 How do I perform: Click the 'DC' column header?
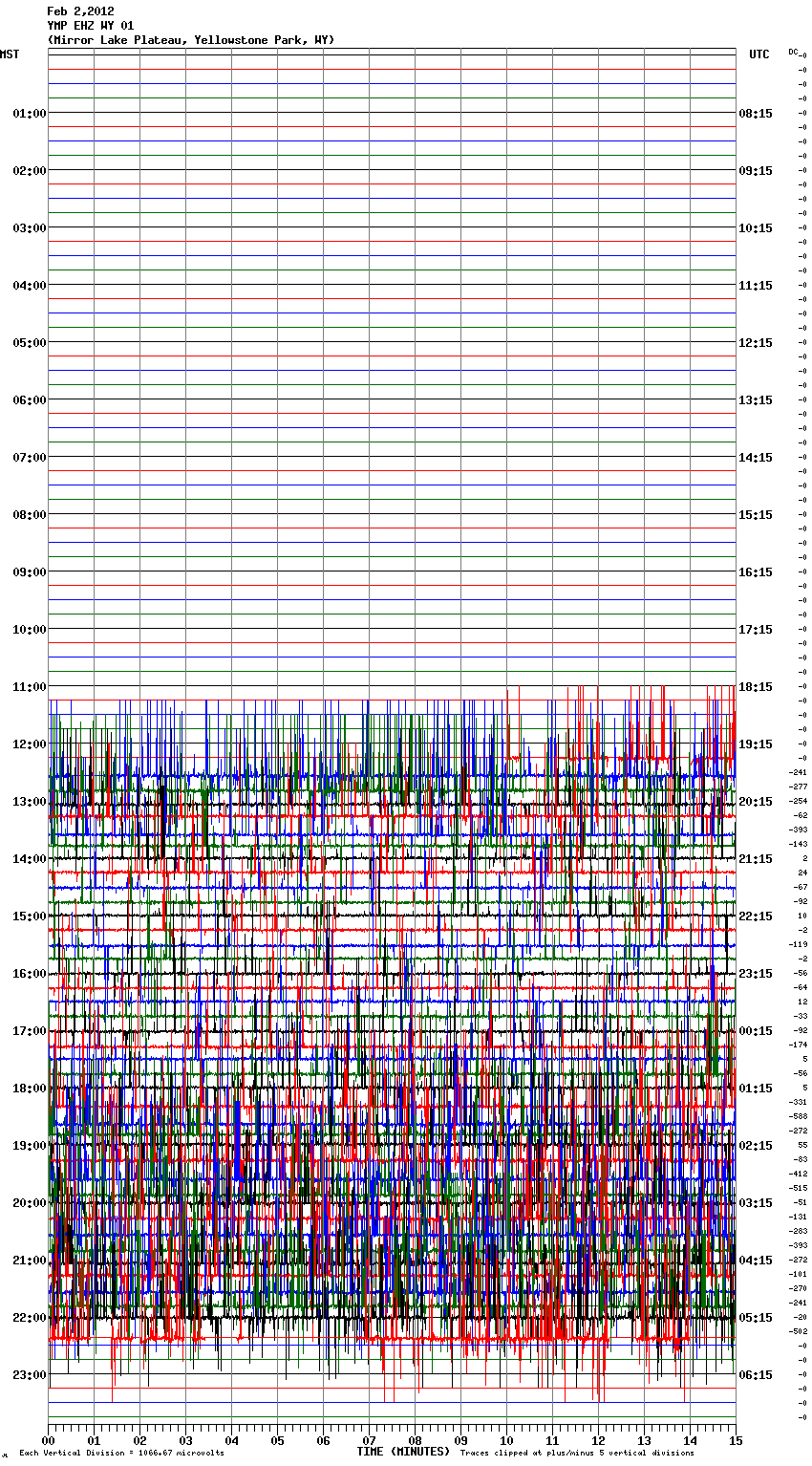(794, 52)
